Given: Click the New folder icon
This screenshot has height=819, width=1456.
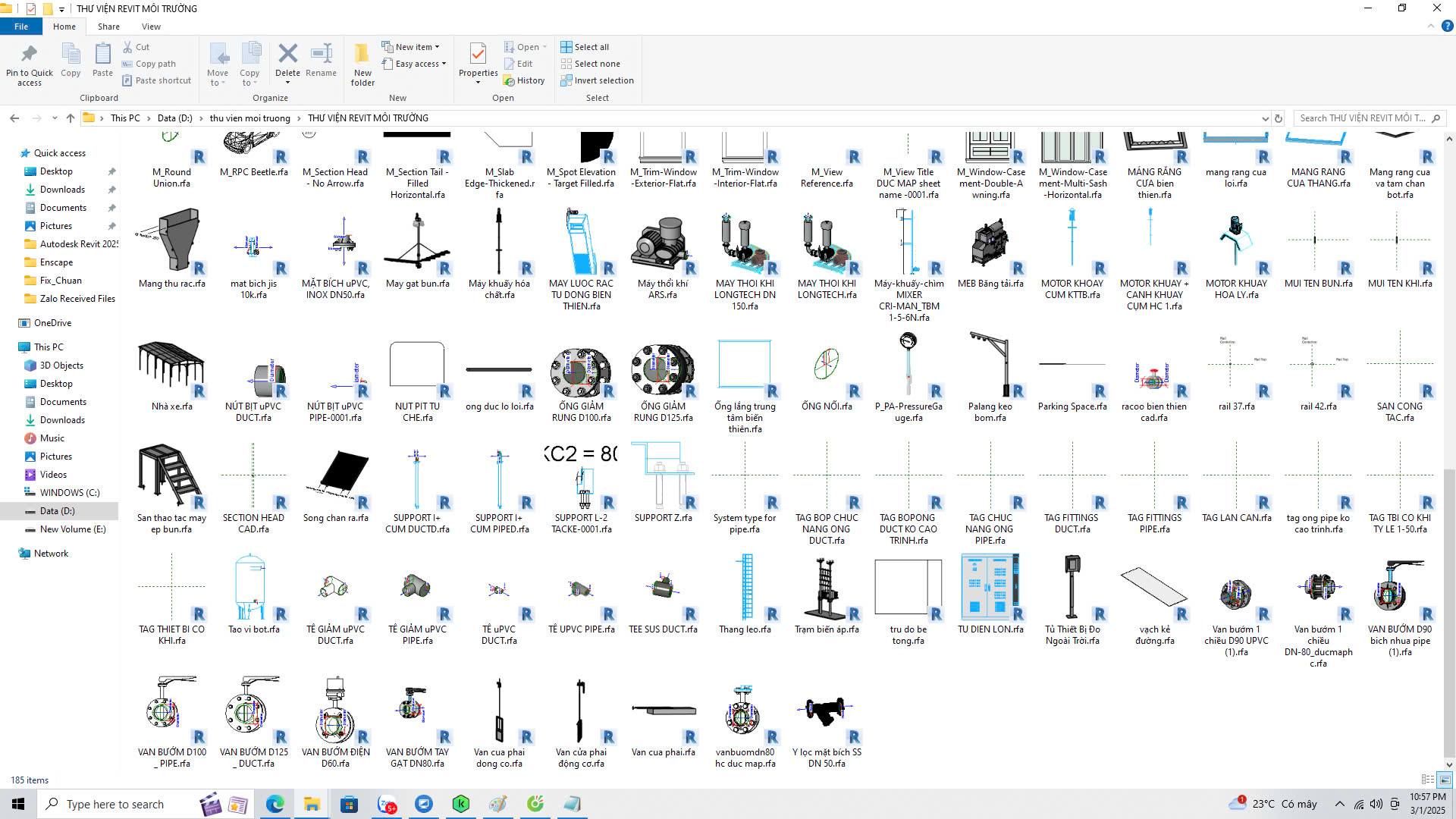Looking at the screenshot, I should coord(362,54).
